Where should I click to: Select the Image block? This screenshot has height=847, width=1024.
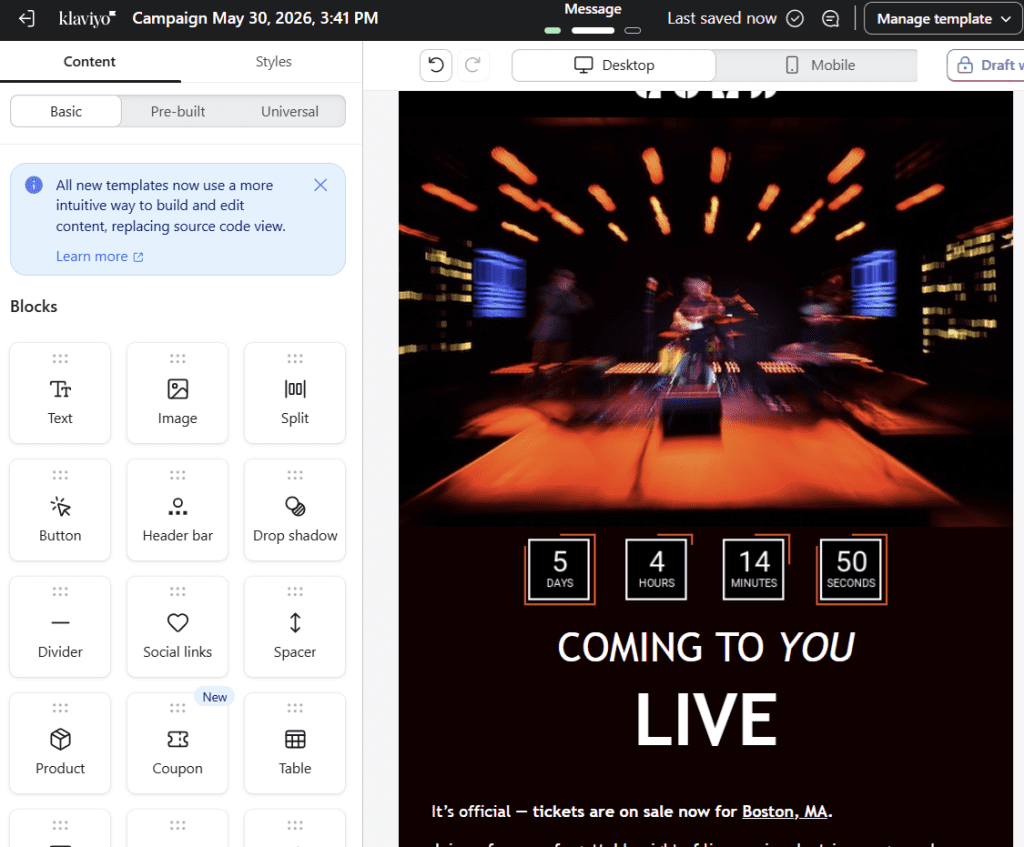(x=178, y=392)
